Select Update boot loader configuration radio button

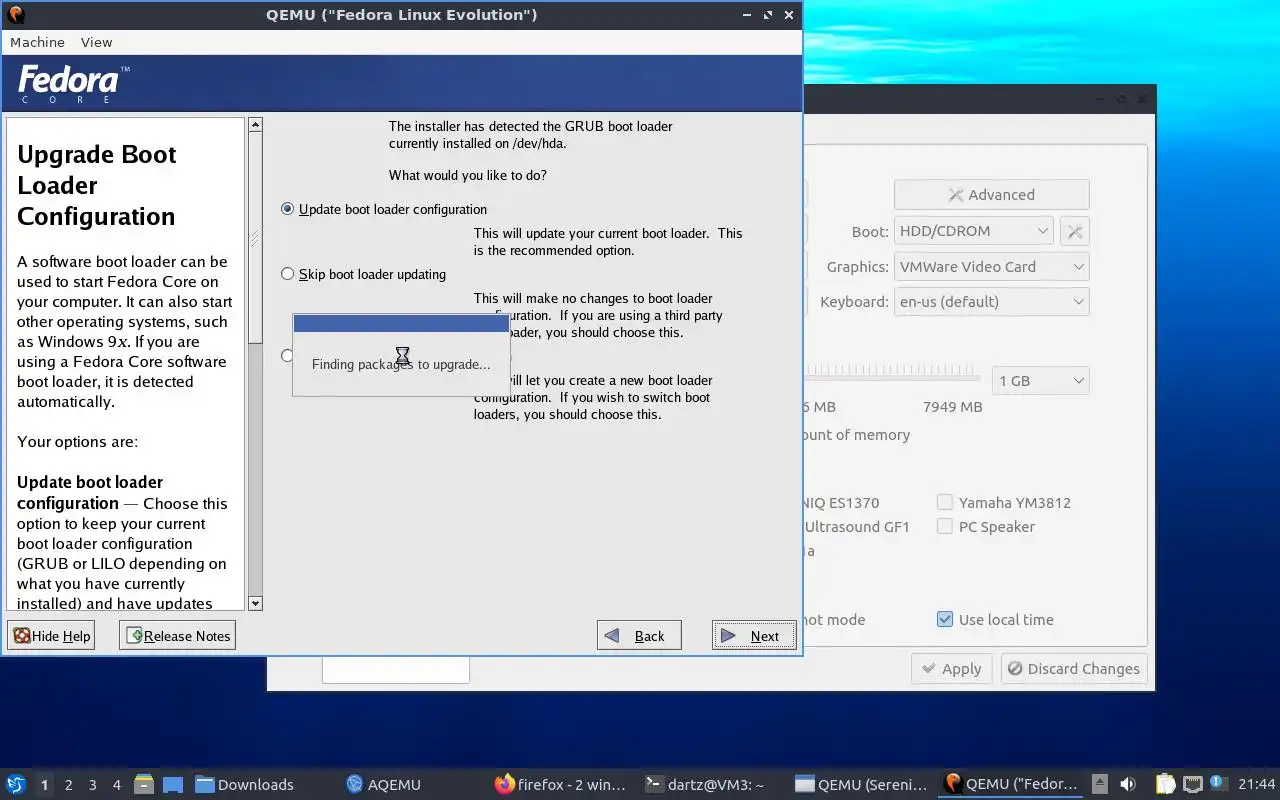click(x=288, y=209)
